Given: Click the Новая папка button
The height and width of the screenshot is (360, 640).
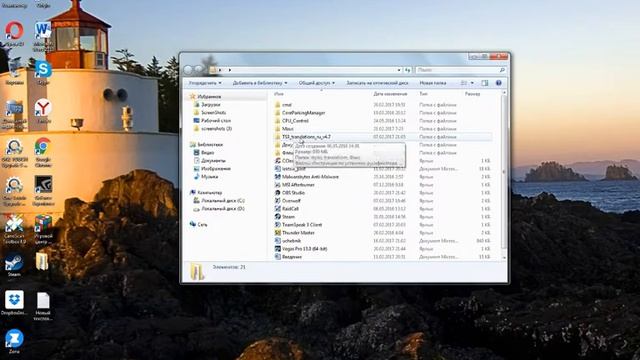Looking at the screenshot, I should (x=433, y=83).
